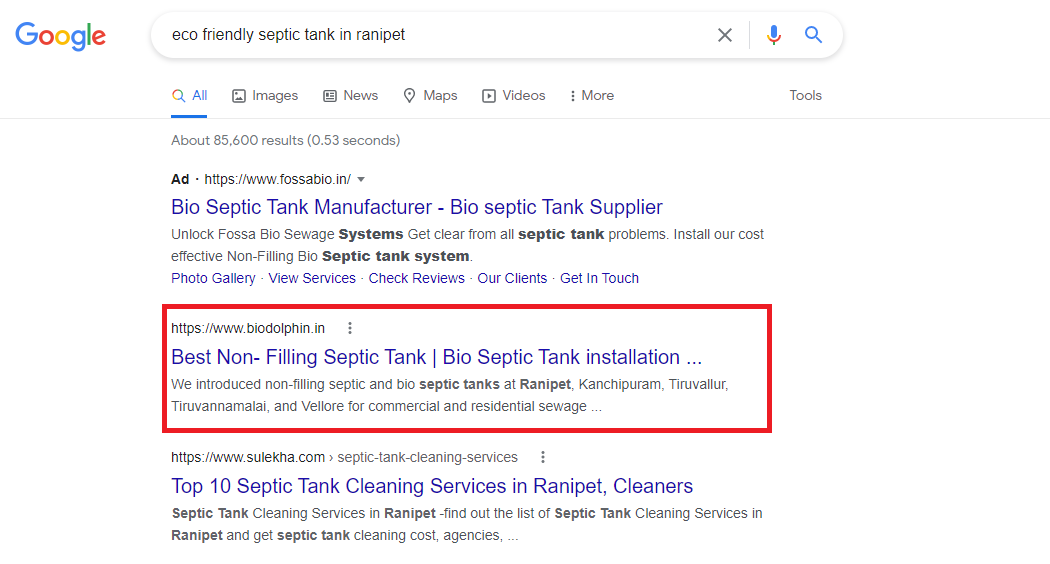Open the More search categories menu

pyautogui.click(x=591, y=96)
